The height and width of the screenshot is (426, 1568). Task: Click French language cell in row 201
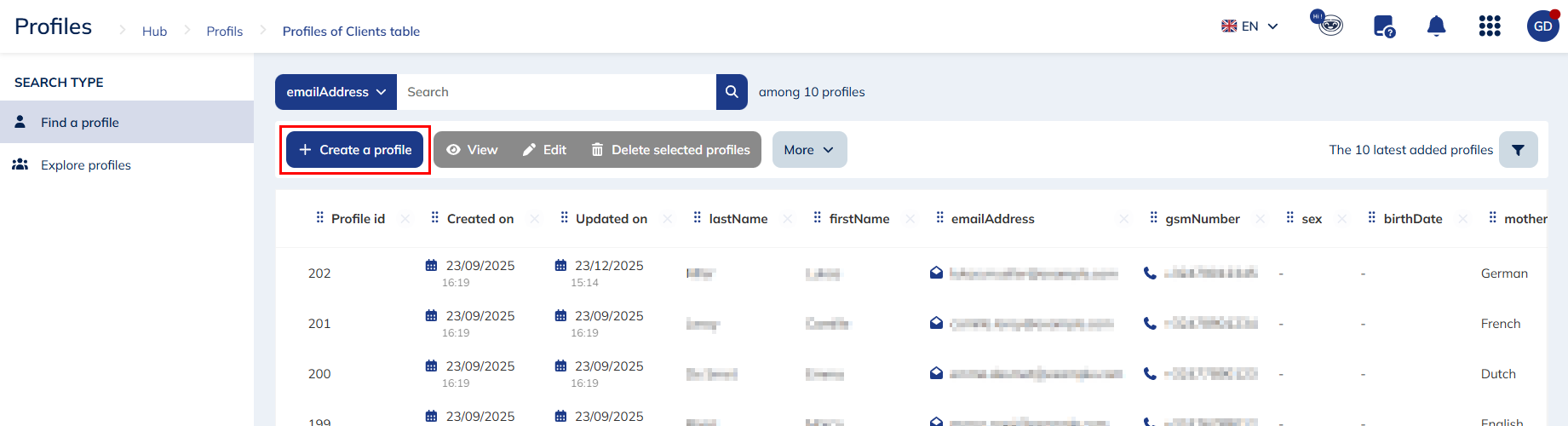(1501, 324)
